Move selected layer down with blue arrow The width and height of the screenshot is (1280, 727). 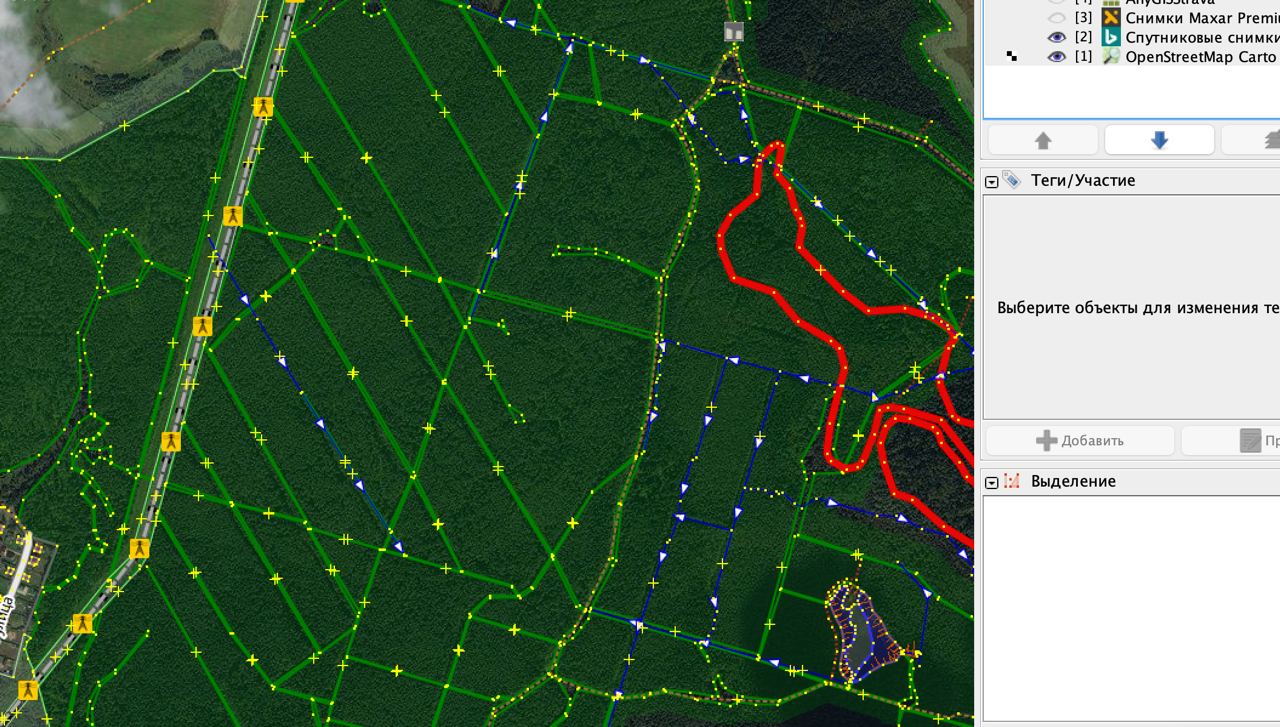(1159, 140)
